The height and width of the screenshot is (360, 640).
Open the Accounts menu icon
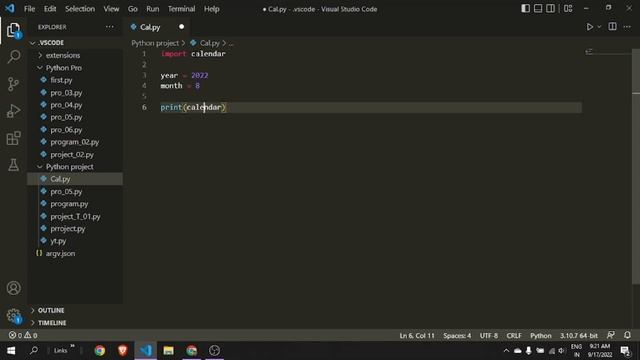[13, 288]
